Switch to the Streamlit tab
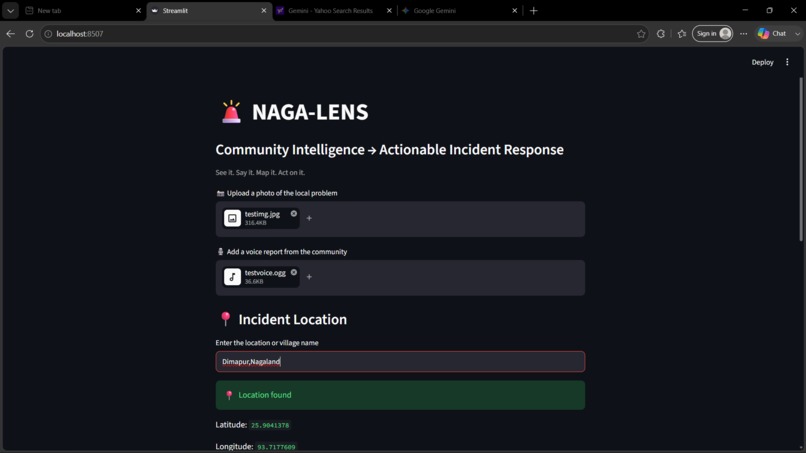 208,10
